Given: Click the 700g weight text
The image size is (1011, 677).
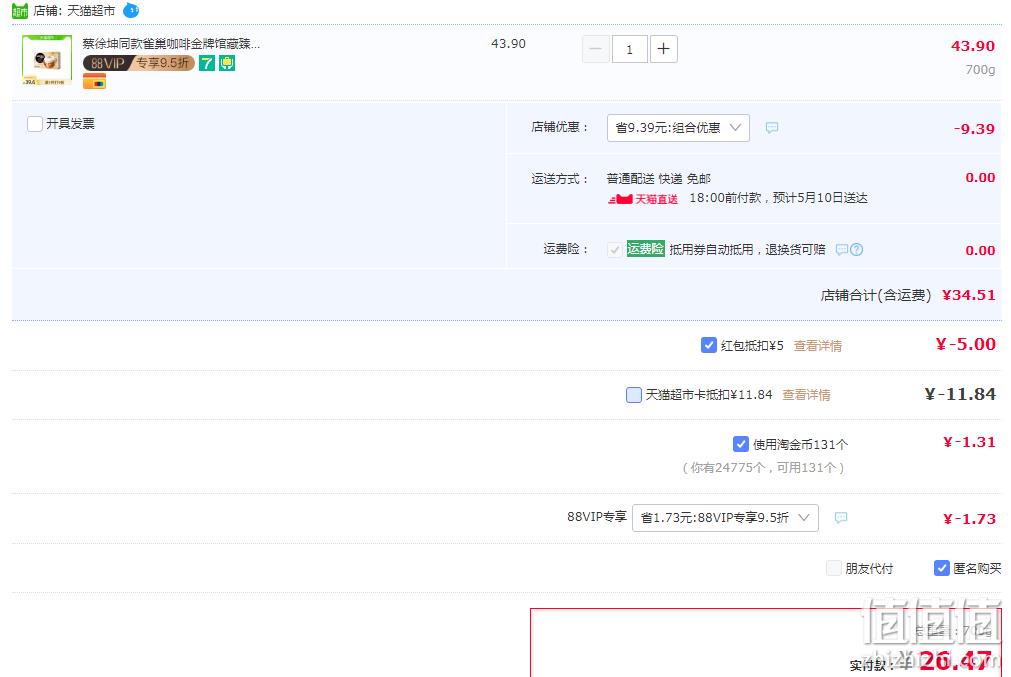Looking at the screenshot, I should click(x=980, y=69).
